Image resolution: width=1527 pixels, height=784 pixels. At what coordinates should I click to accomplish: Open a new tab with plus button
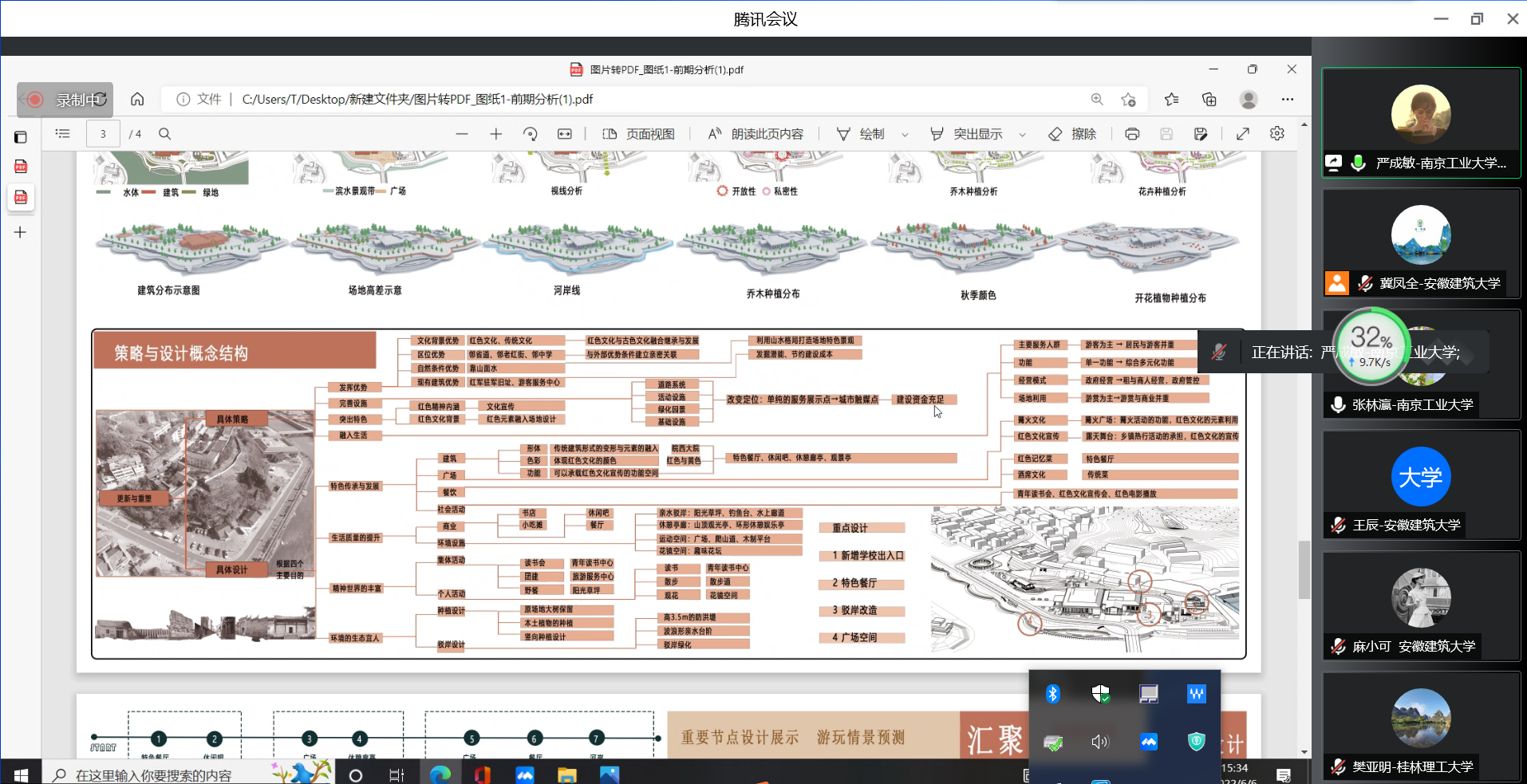[21, 232]
